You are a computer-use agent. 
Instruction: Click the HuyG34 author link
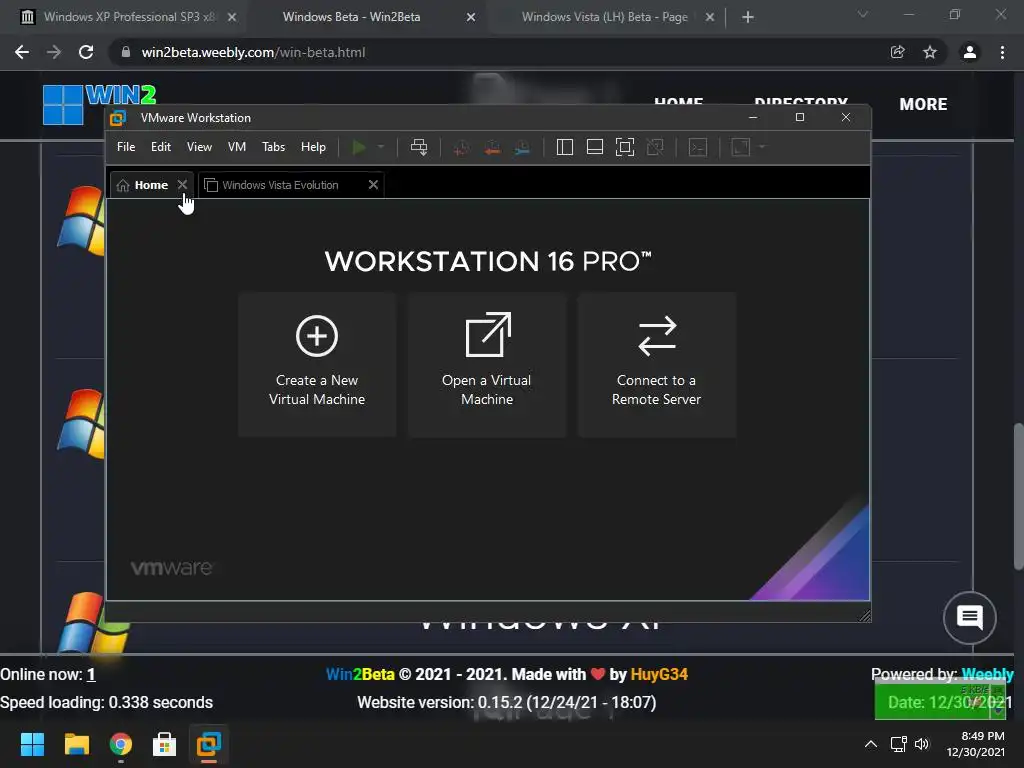tap(659, 675)
